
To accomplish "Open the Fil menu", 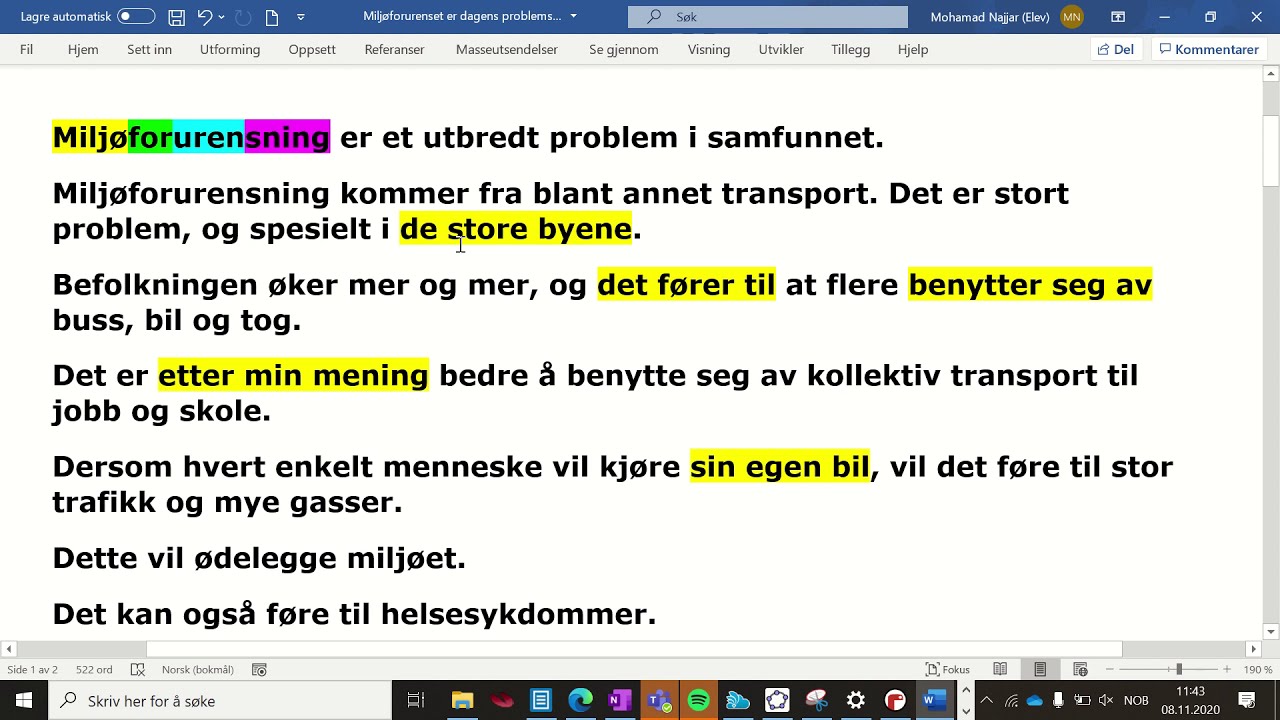I will 27,49.
